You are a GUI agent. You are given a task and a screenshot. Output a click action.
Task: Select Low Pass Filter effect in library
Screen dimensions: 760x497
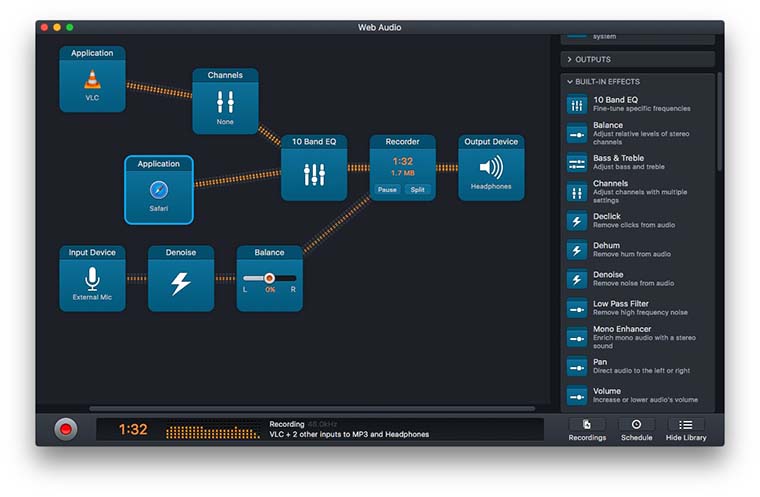620,308
